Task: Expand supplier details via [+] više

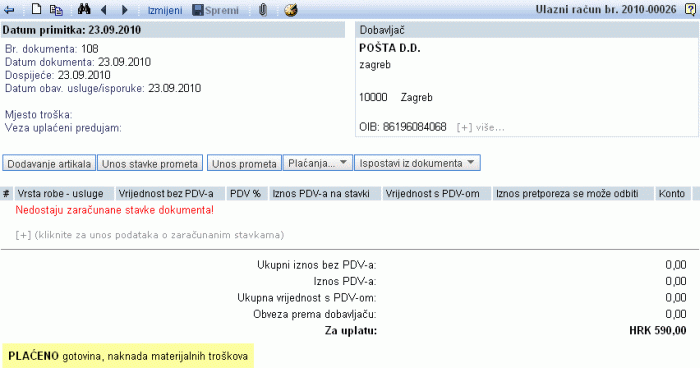Action: coord(480,128)
